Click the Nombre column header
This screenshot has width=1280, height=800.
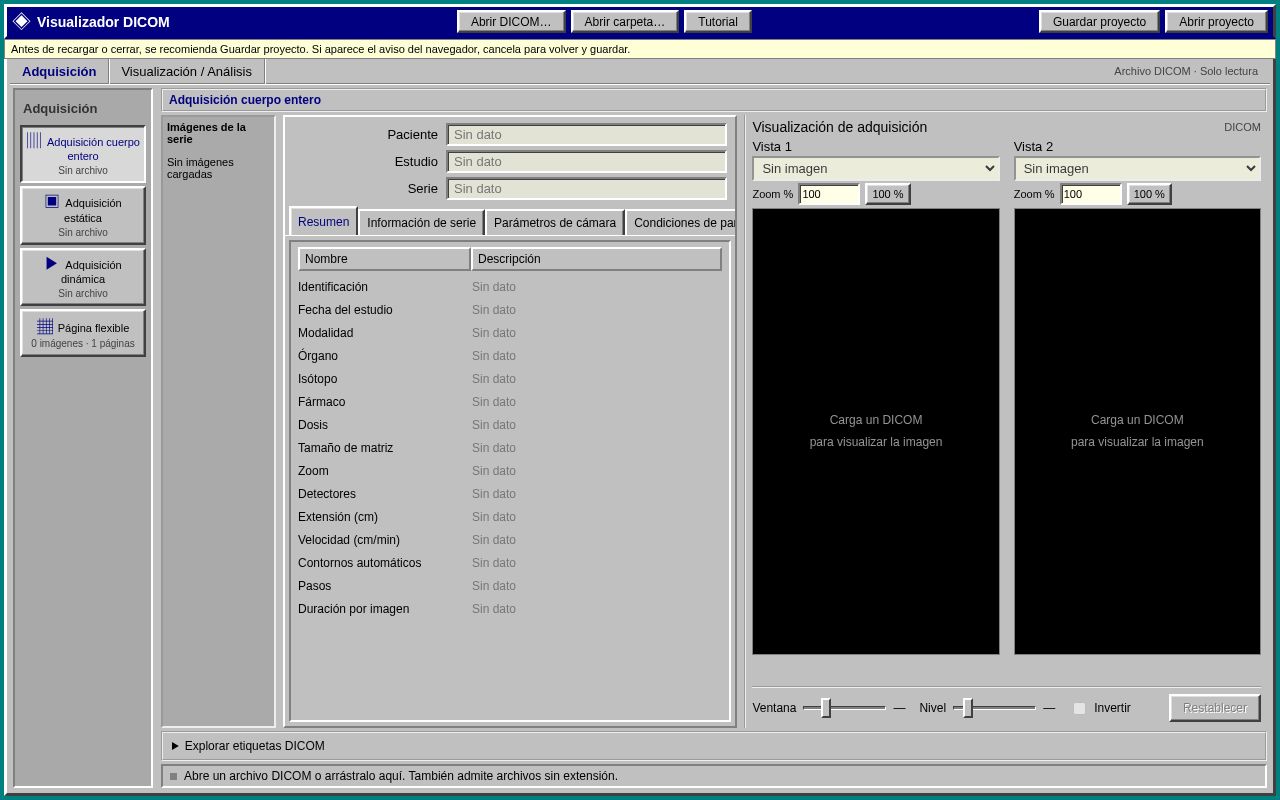pos(384,259)
